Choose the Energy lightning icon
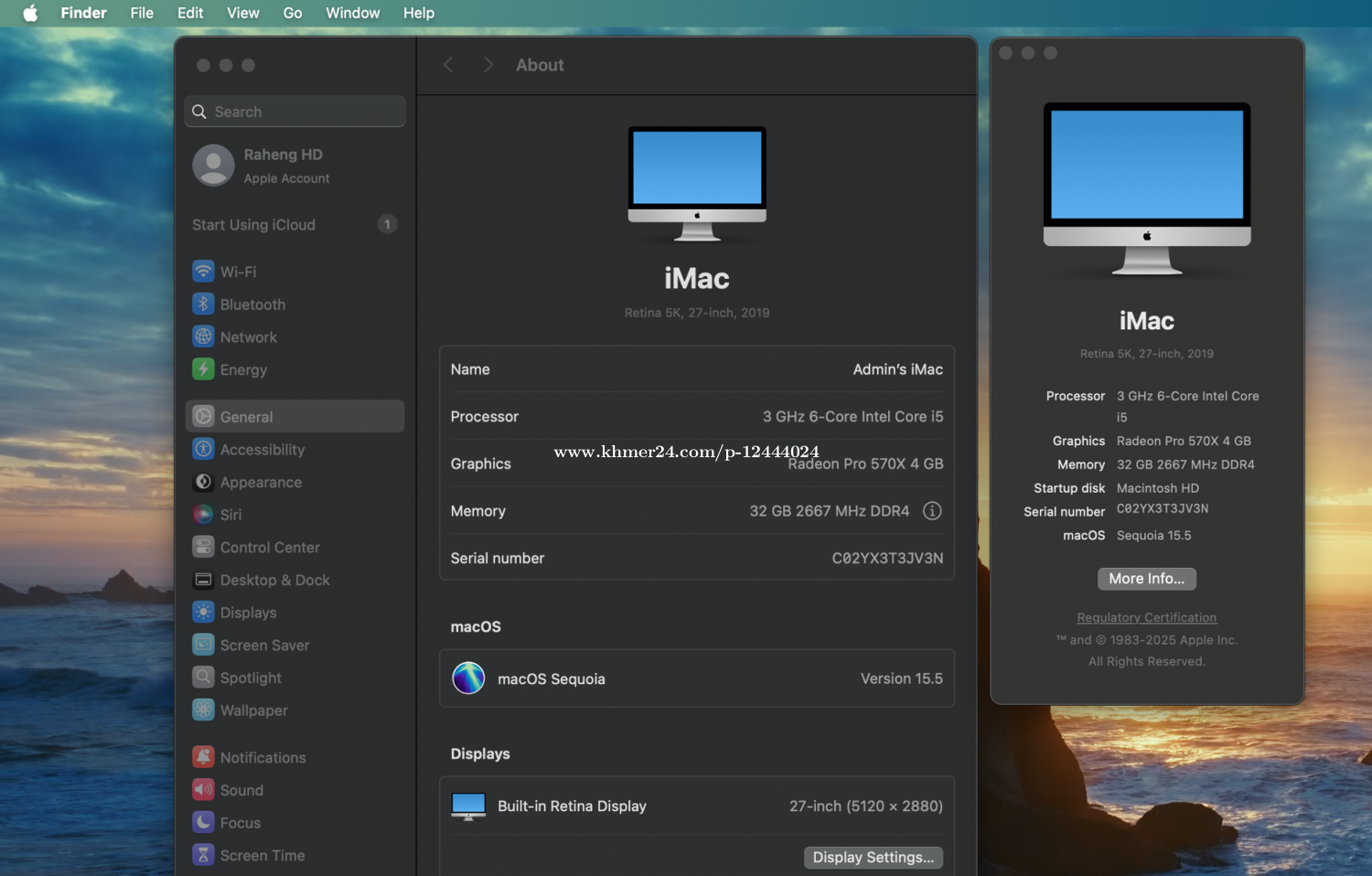Screen dimensions: 1372x876 coord(203,369)
